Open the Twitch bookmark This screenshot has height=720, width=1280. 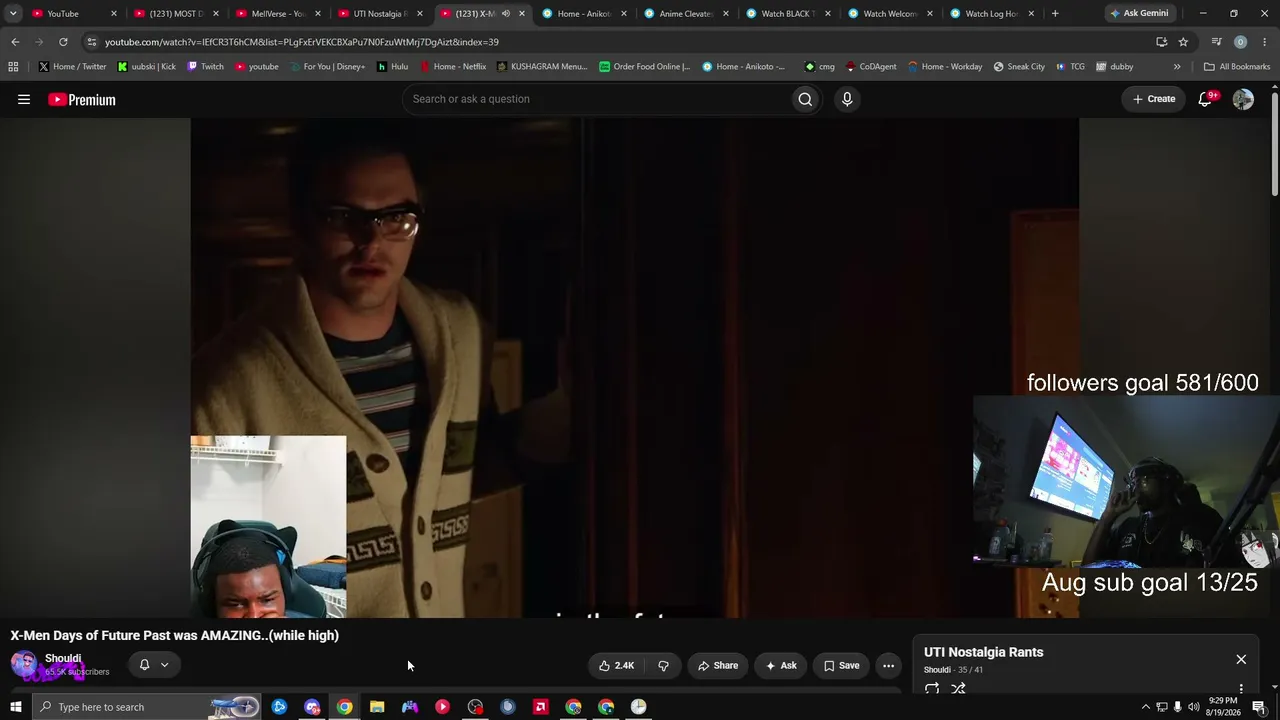click(206, 67)
